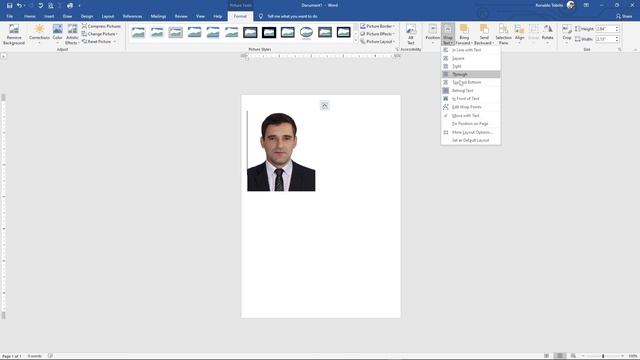Viewport: 640px width, 360px height.
Task: Open the Selection Pane
Action: [x=503, y=34]
